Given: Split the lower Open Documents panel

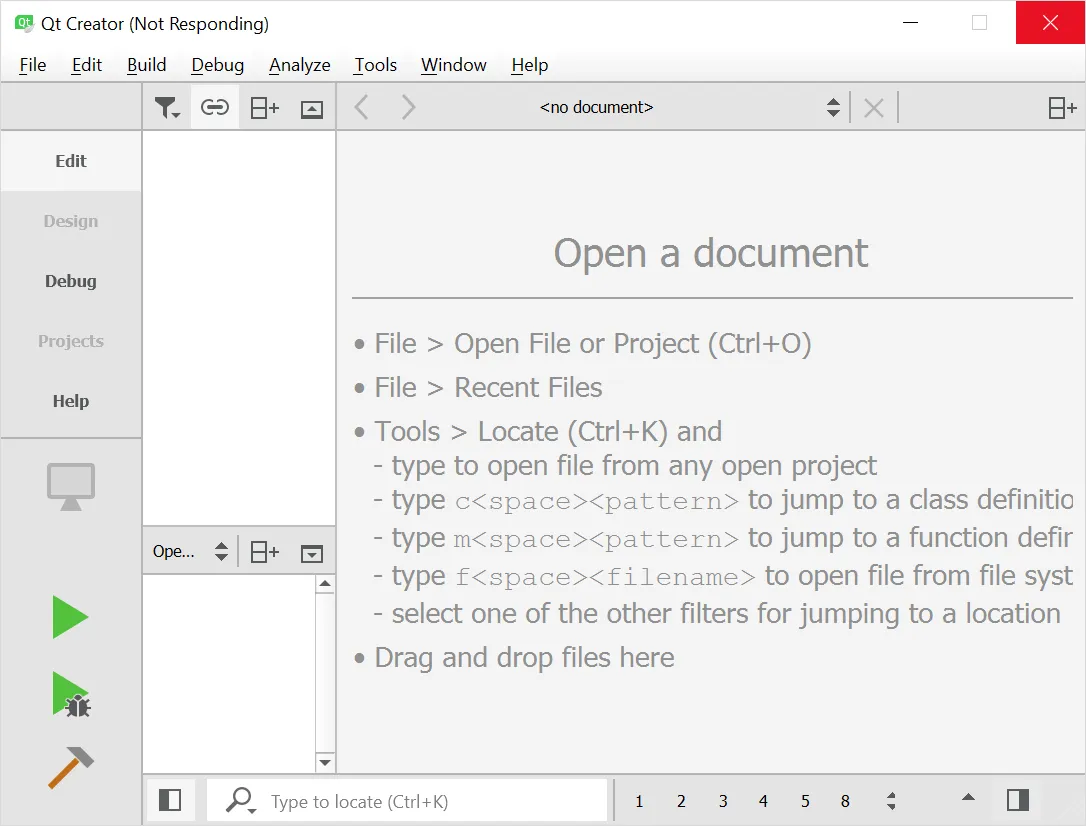Looking at the screenshot, I should [264, 552].
